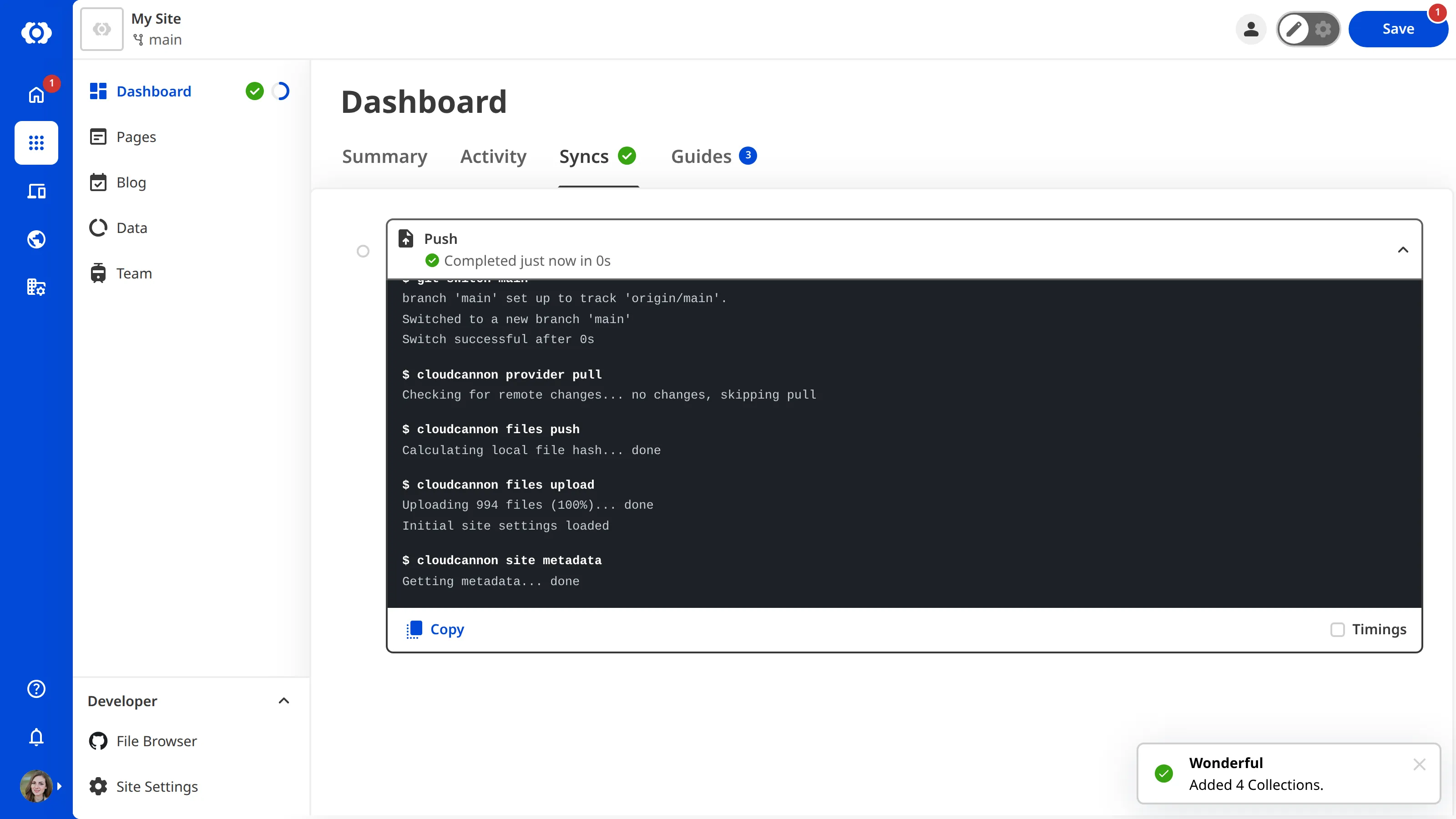Expand the avatar menu arrow
This screenshot has height=819, width=1456.
[59, 786]
